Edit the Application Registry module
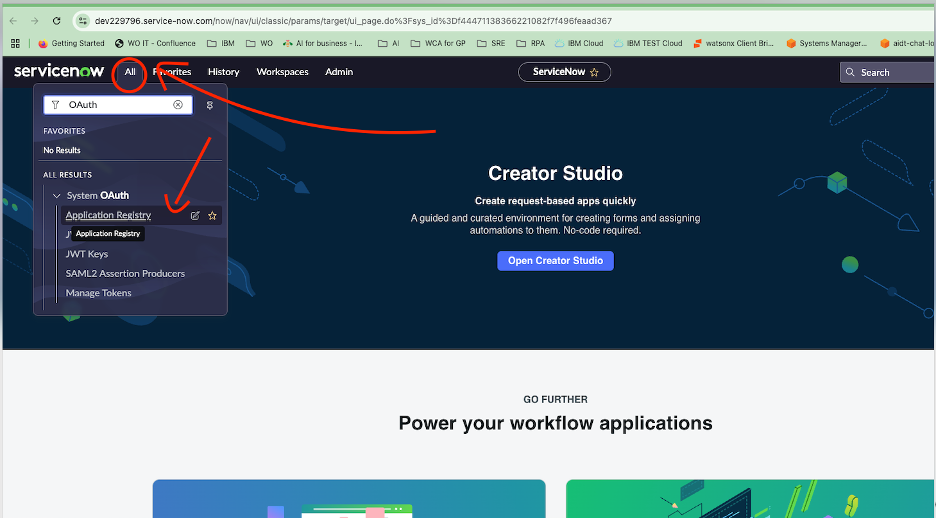936x518 pixels. coord(195,215)
